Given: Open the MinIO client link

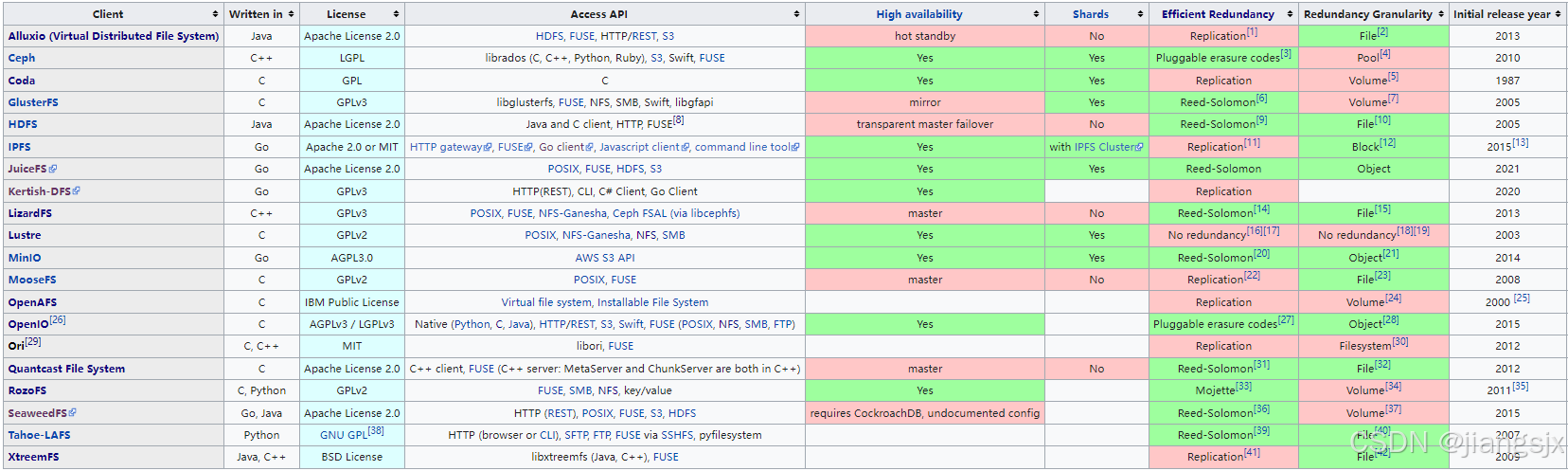Looking at the screenshot, I should click(25, 258).
